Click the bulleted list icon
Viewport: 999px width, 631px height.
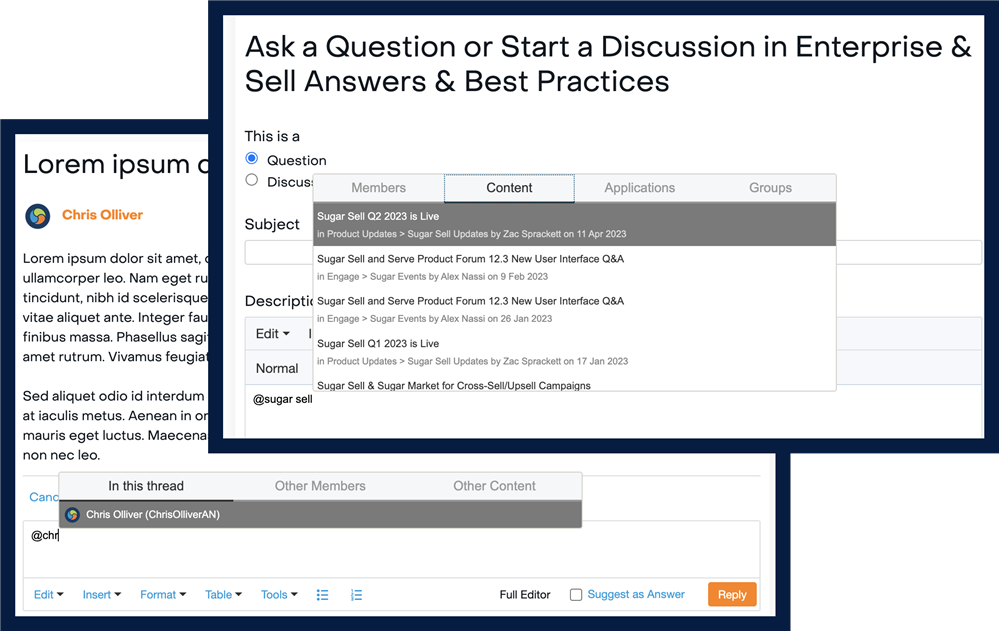coord(322,595)
